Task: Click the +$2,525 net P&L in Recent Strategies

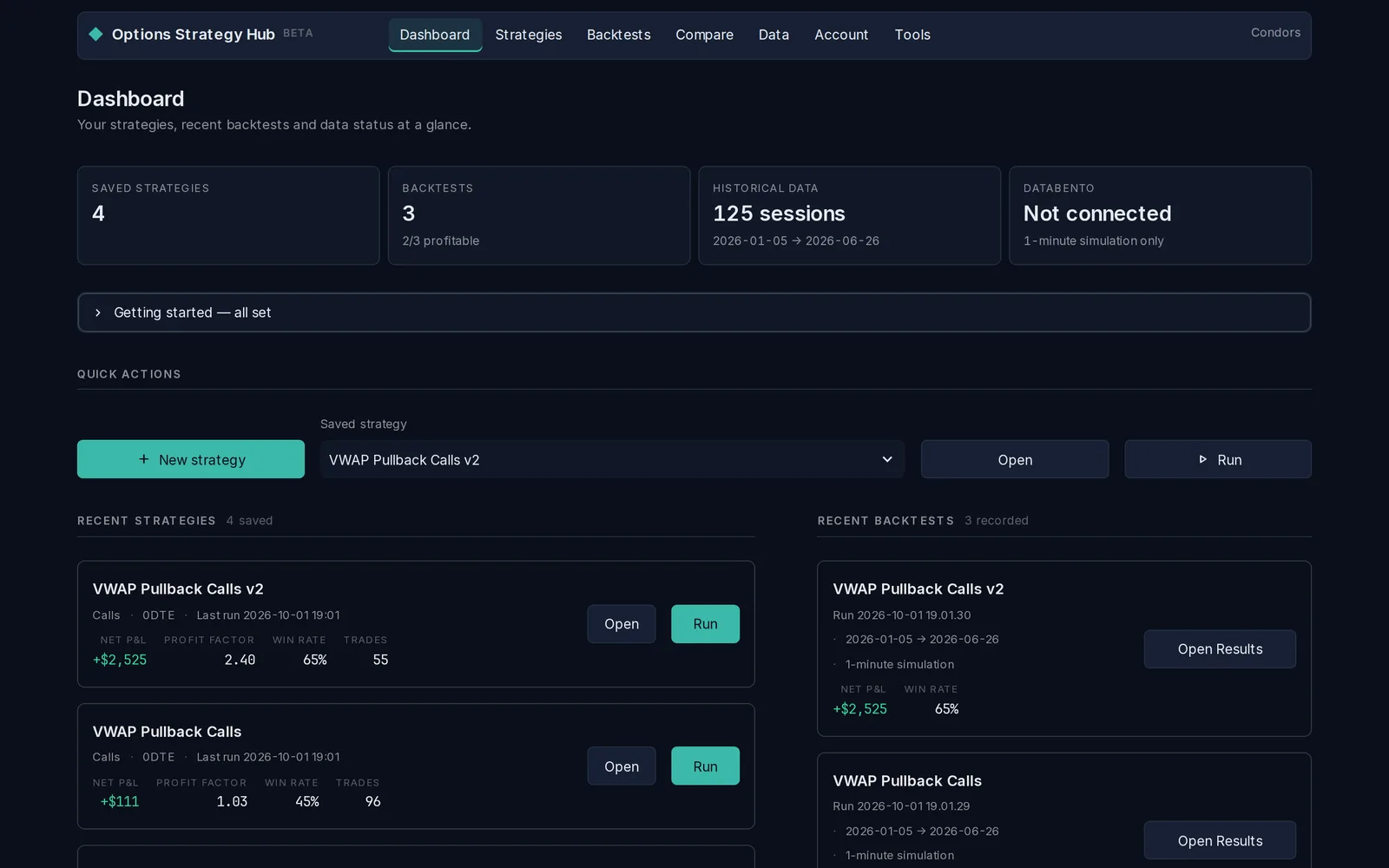Action: (x=120, y=660)
